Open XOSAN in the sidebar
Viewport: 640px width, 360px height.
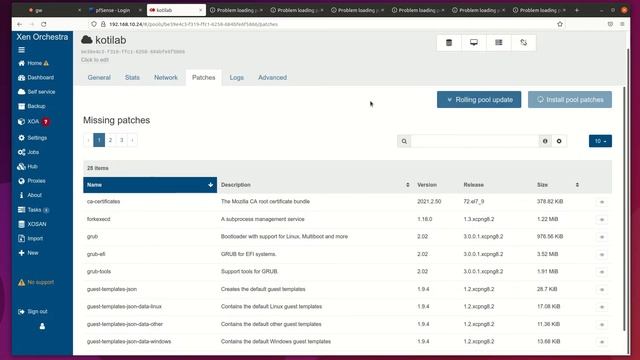32,224
